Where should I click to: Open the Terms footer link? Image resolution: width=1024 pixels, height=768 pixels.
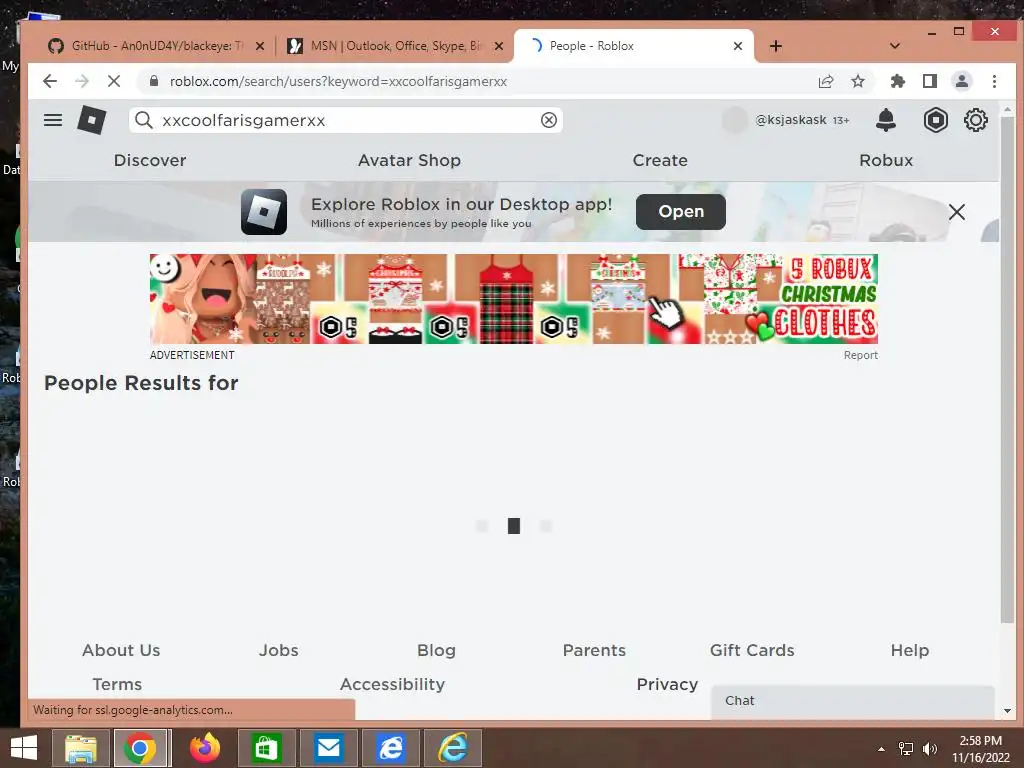tap(117, 684)
